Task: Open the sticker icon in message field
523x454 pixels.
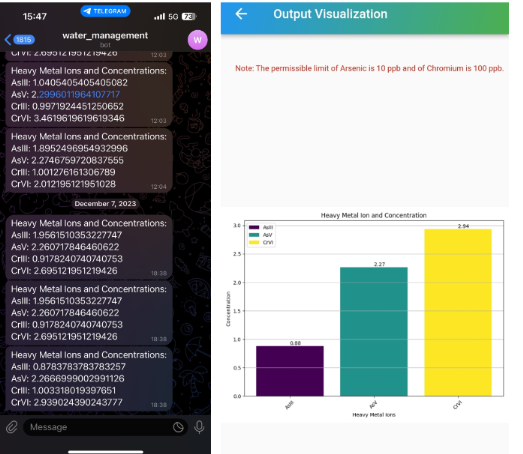Action: tap(178, 427)
